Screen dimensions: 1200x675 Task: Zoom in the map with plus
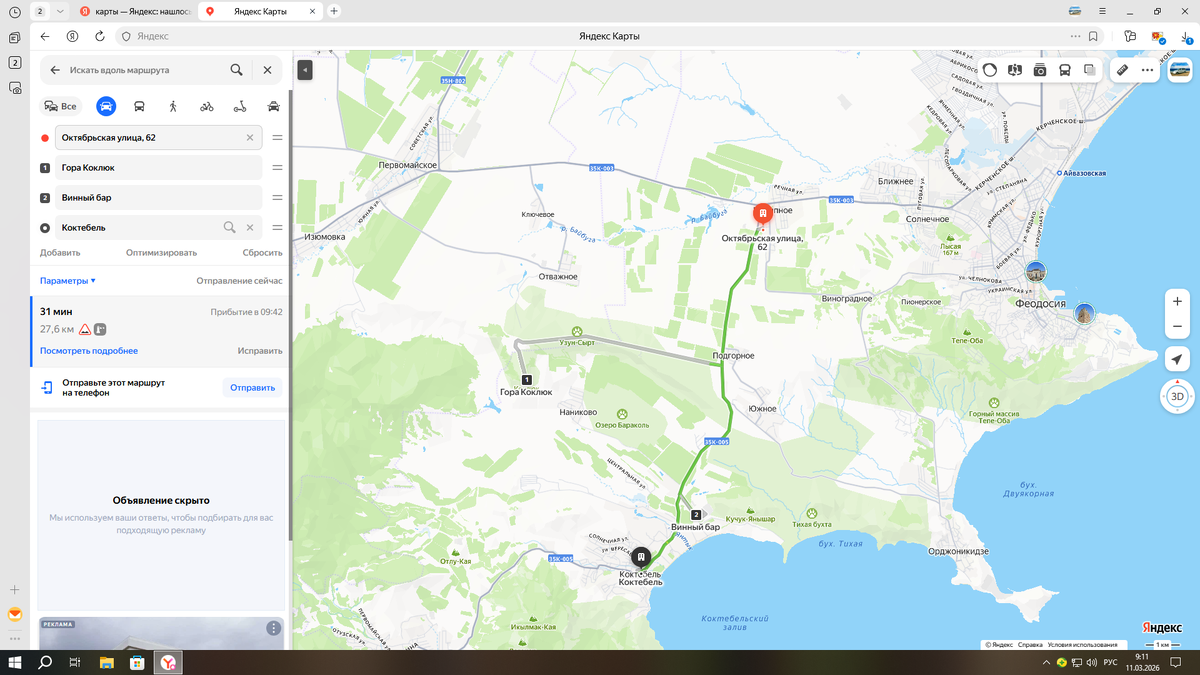1177,301
